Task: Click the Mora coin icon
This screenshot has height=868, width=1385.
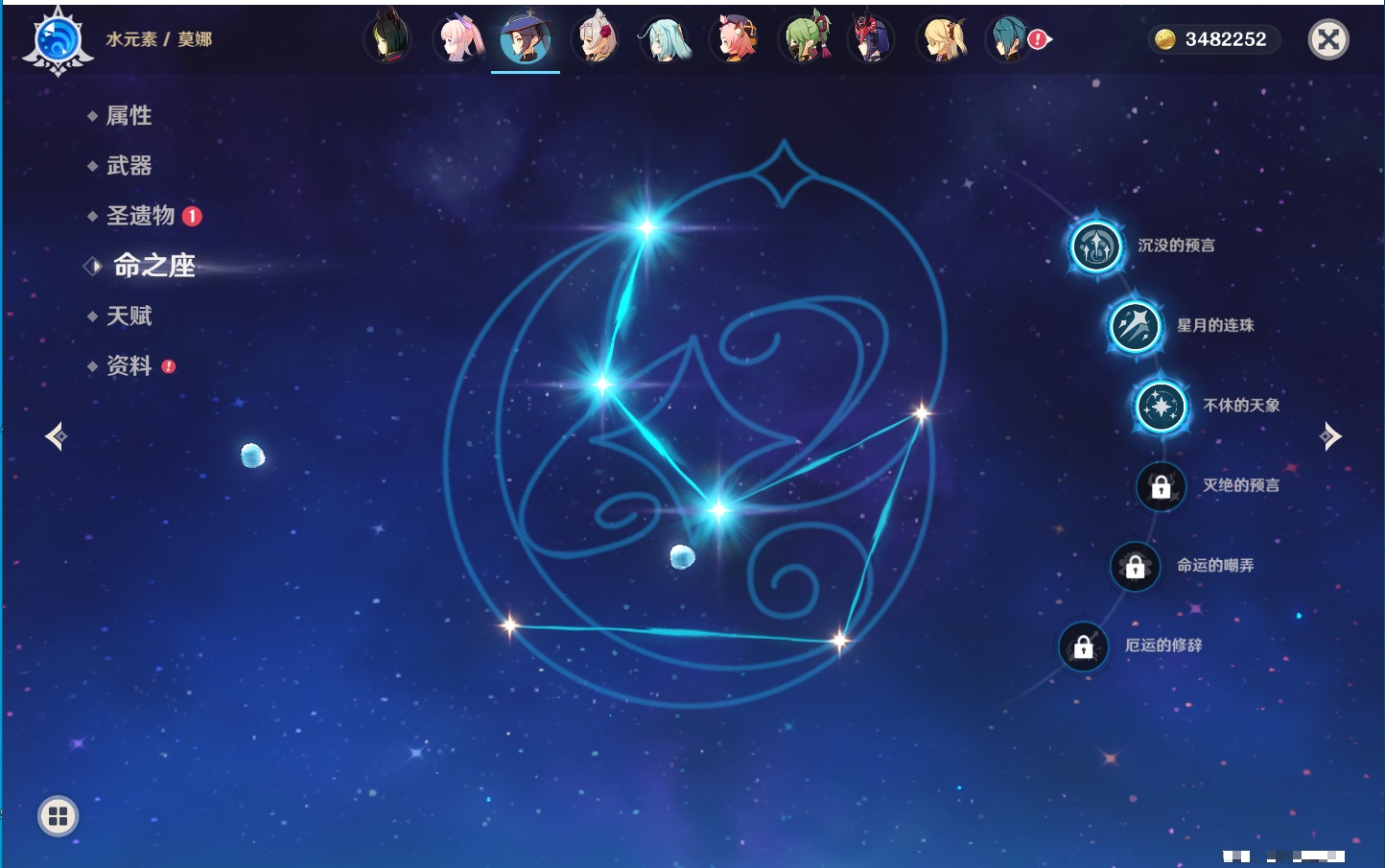Action: click(x=1164, y=39)
